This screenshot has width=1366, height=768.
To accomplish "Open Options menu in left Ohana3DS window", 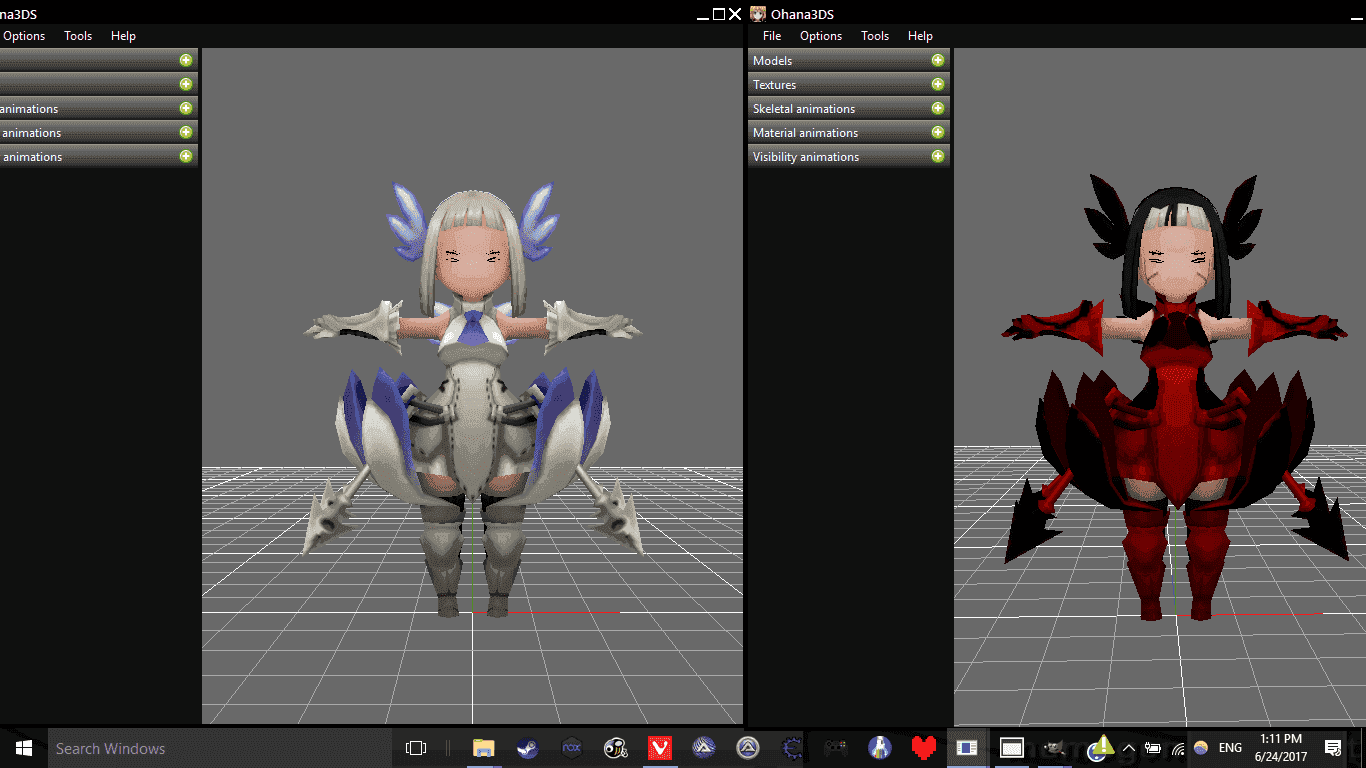I will click(24, 36).
